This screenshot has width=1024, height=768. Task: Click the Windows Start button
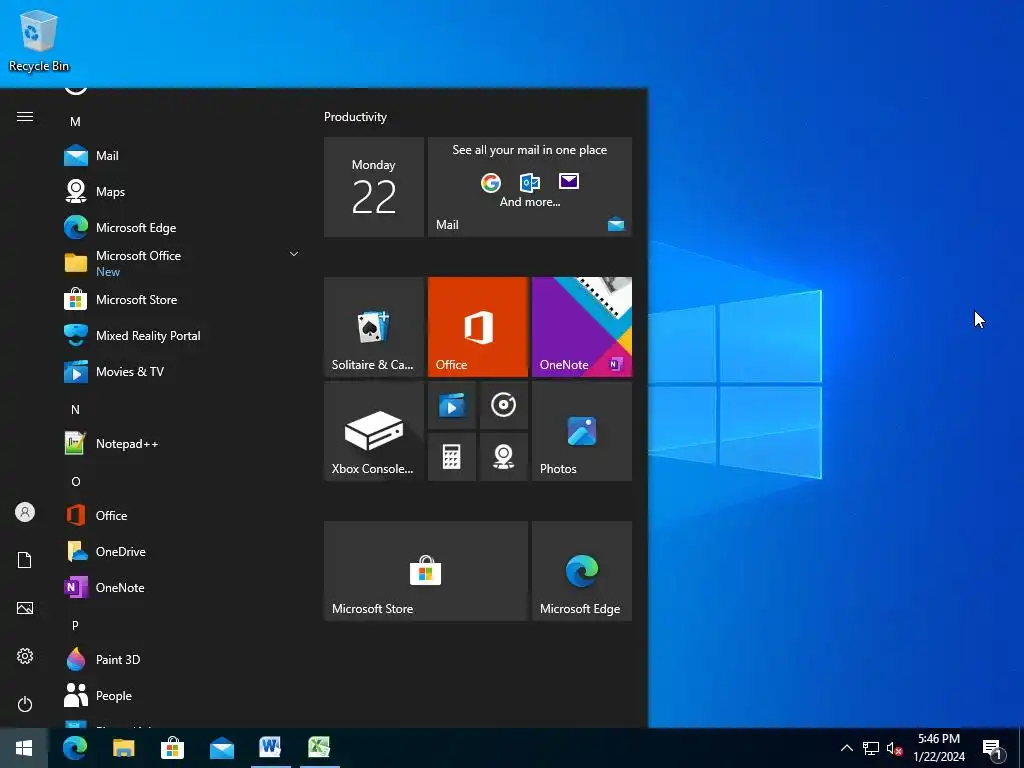(24, 748)
